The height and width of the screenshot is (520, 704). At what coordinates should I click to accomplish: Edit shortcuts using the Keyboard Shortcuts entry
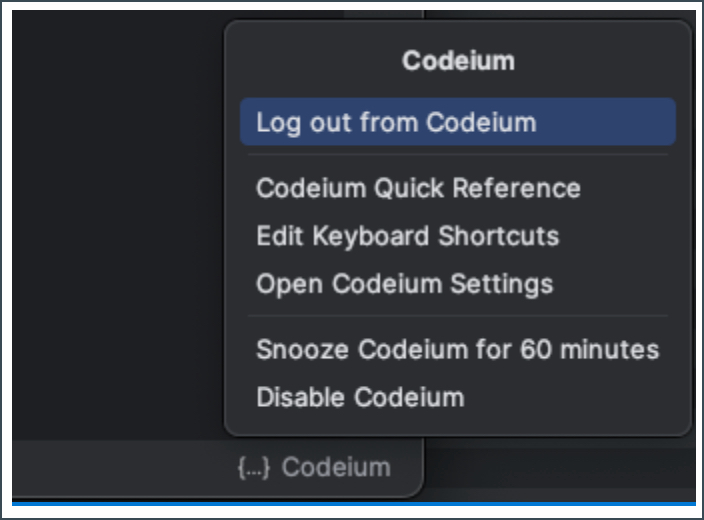tap(407, 236)
